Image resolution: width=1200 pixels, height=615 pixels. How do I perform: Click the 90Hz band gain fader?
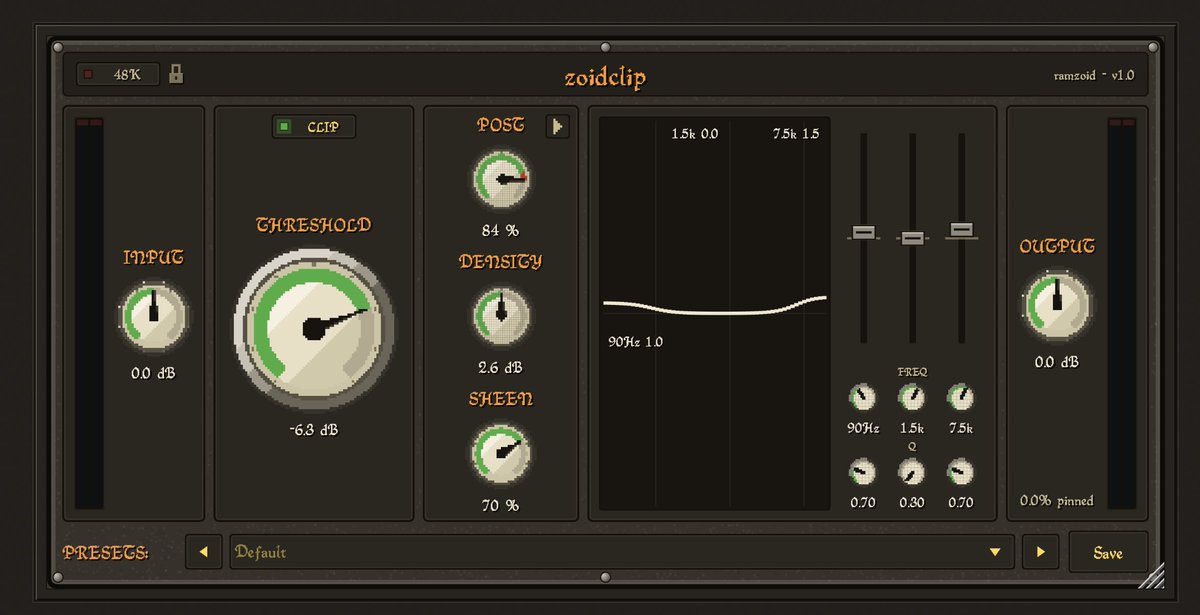(864, 232)
